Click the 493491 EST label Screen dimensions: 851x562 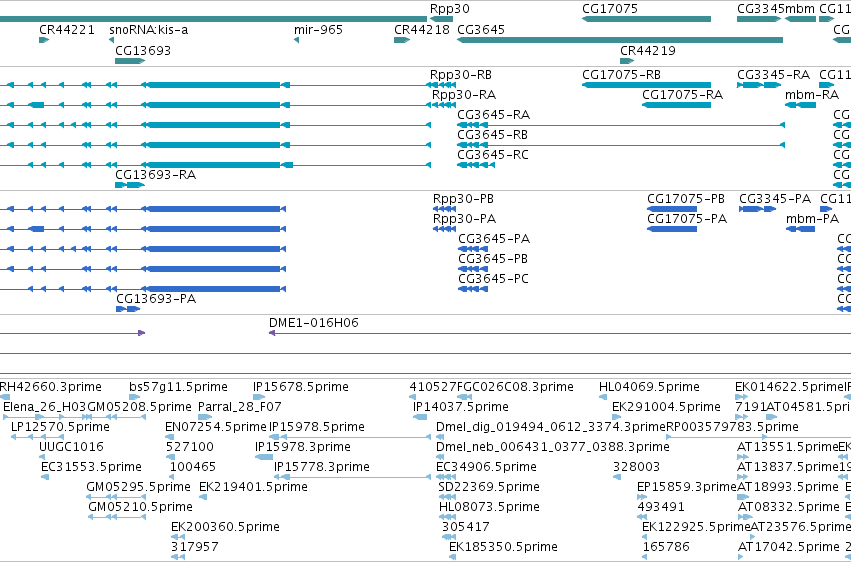661,508
